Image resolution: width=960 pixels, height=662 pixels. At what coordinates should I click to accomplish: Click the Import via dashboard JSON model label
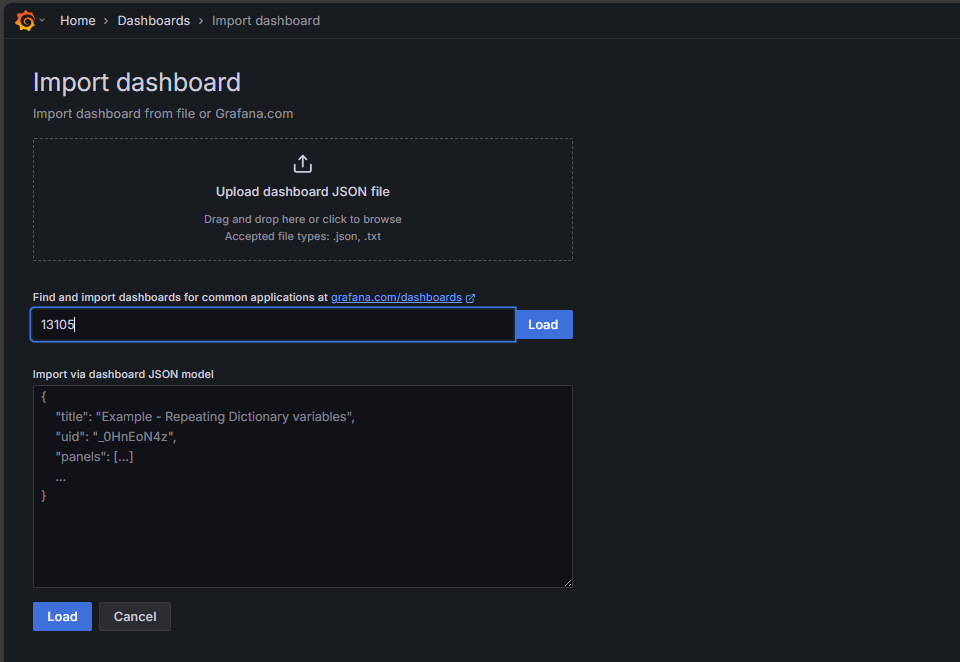(x=123, y=374)
